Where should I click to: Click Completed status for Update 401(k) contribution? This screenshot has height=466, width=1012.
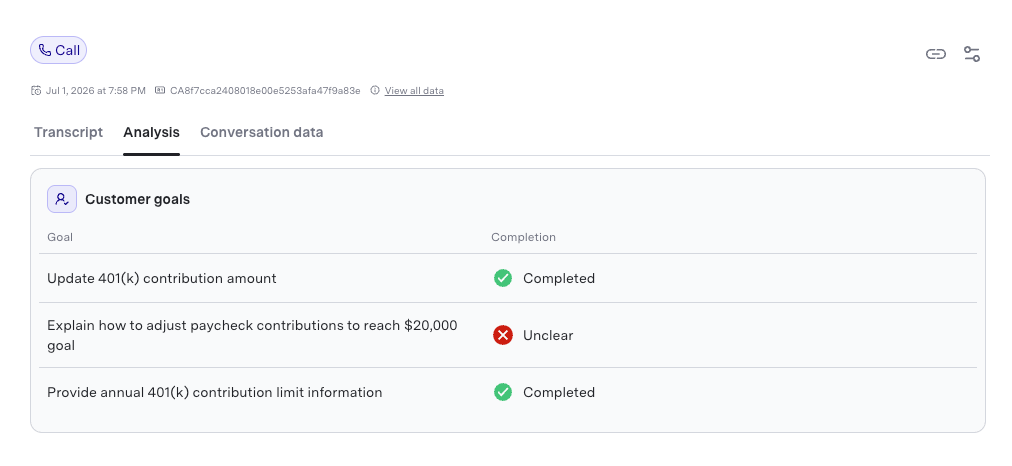pyautogui.click(x=559, y=278)
